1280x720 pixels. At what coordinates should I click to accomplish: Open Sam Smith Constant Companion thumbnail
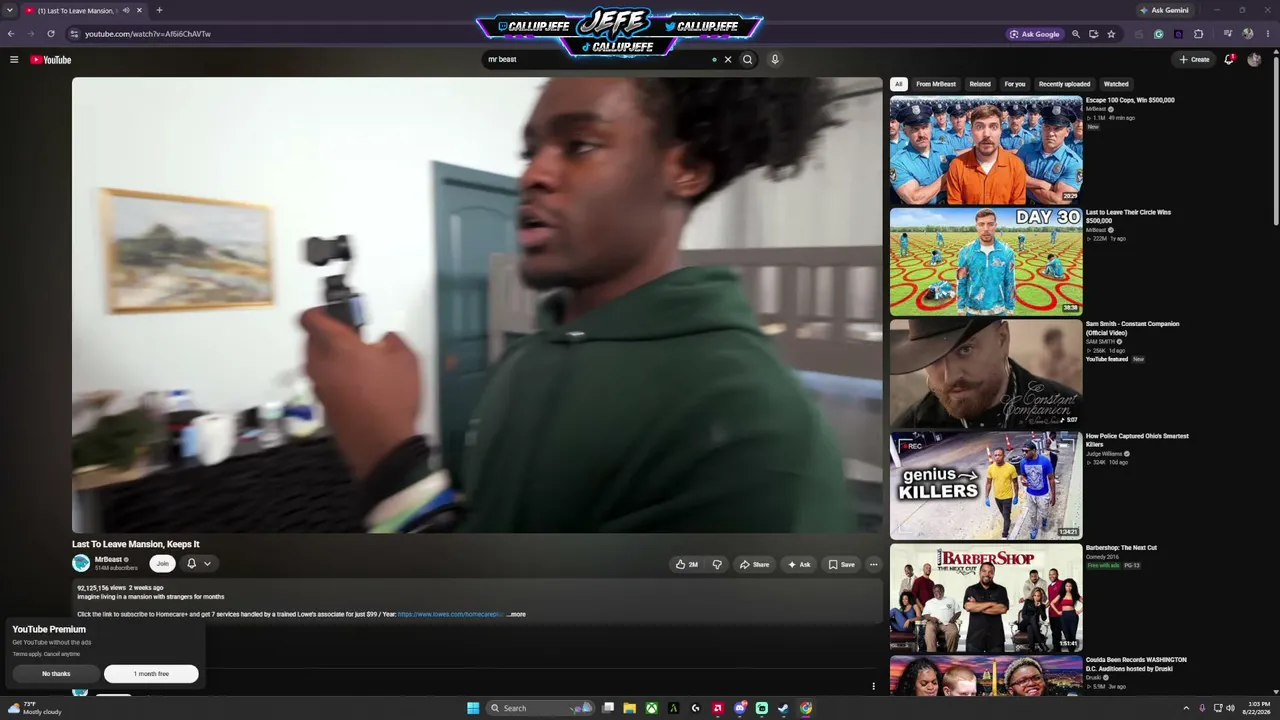[x=986, y=374]
